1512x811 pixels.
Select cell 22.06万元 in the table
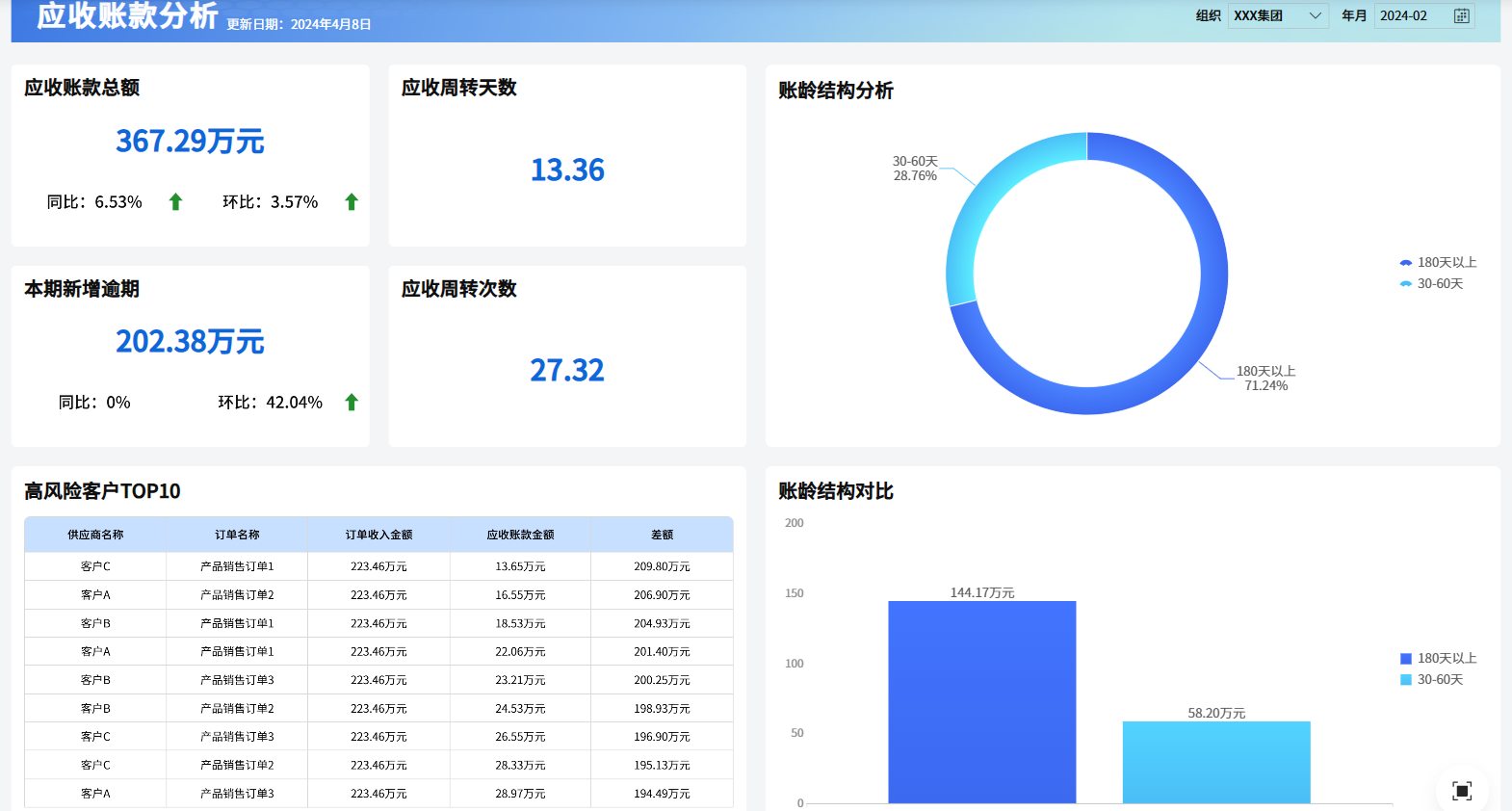tap(520, 652)
